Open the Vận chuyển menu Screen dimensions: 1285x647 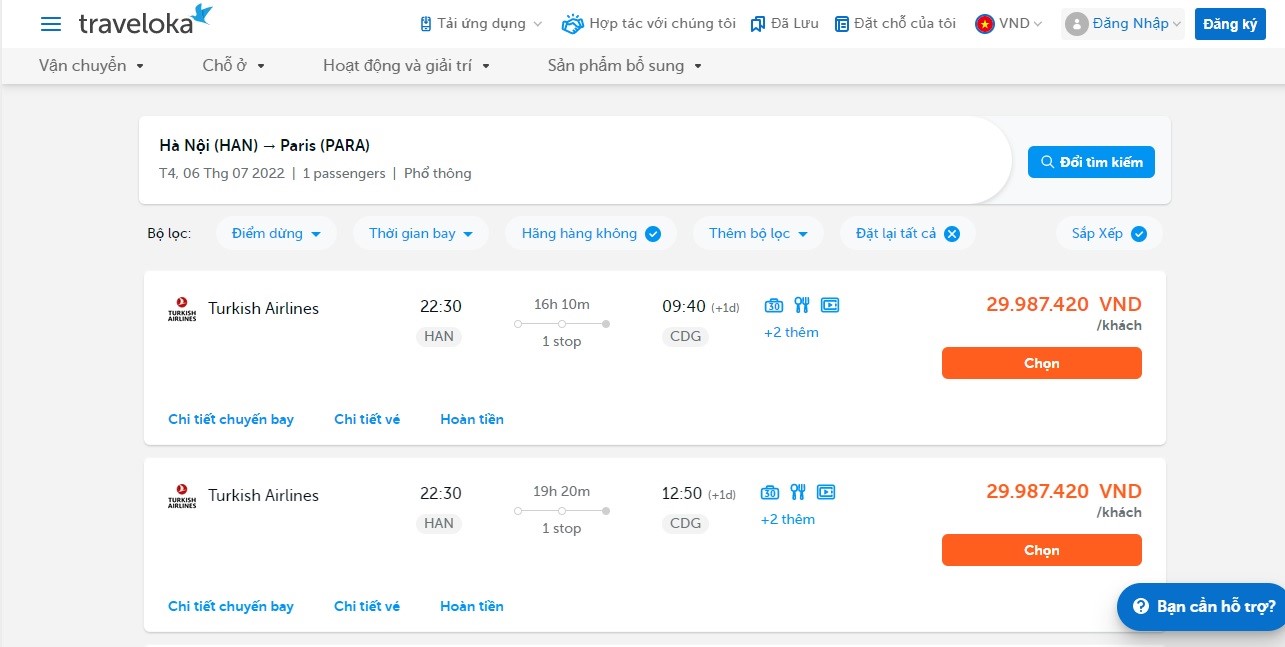pyautogui.click(x=91, y=66)
